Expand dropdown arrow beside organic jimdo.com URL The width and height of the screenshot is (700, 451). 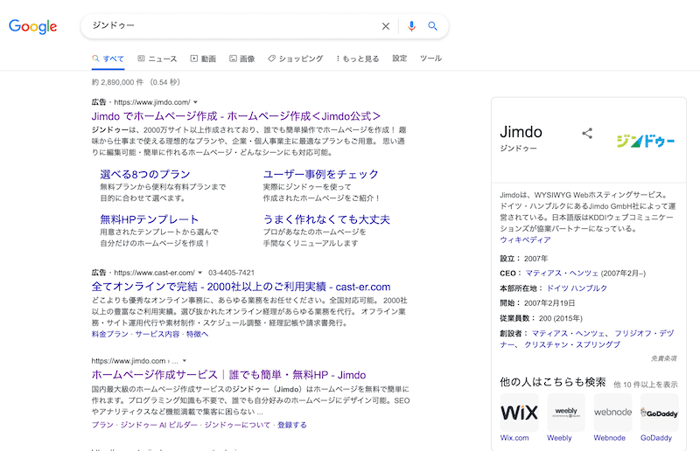click(x=184, y=361)
